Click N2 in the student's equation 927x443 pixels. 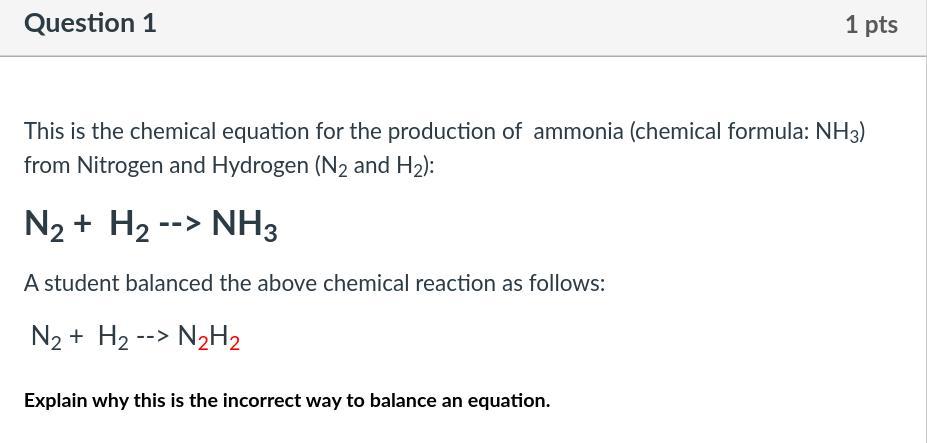click(48, 337)
